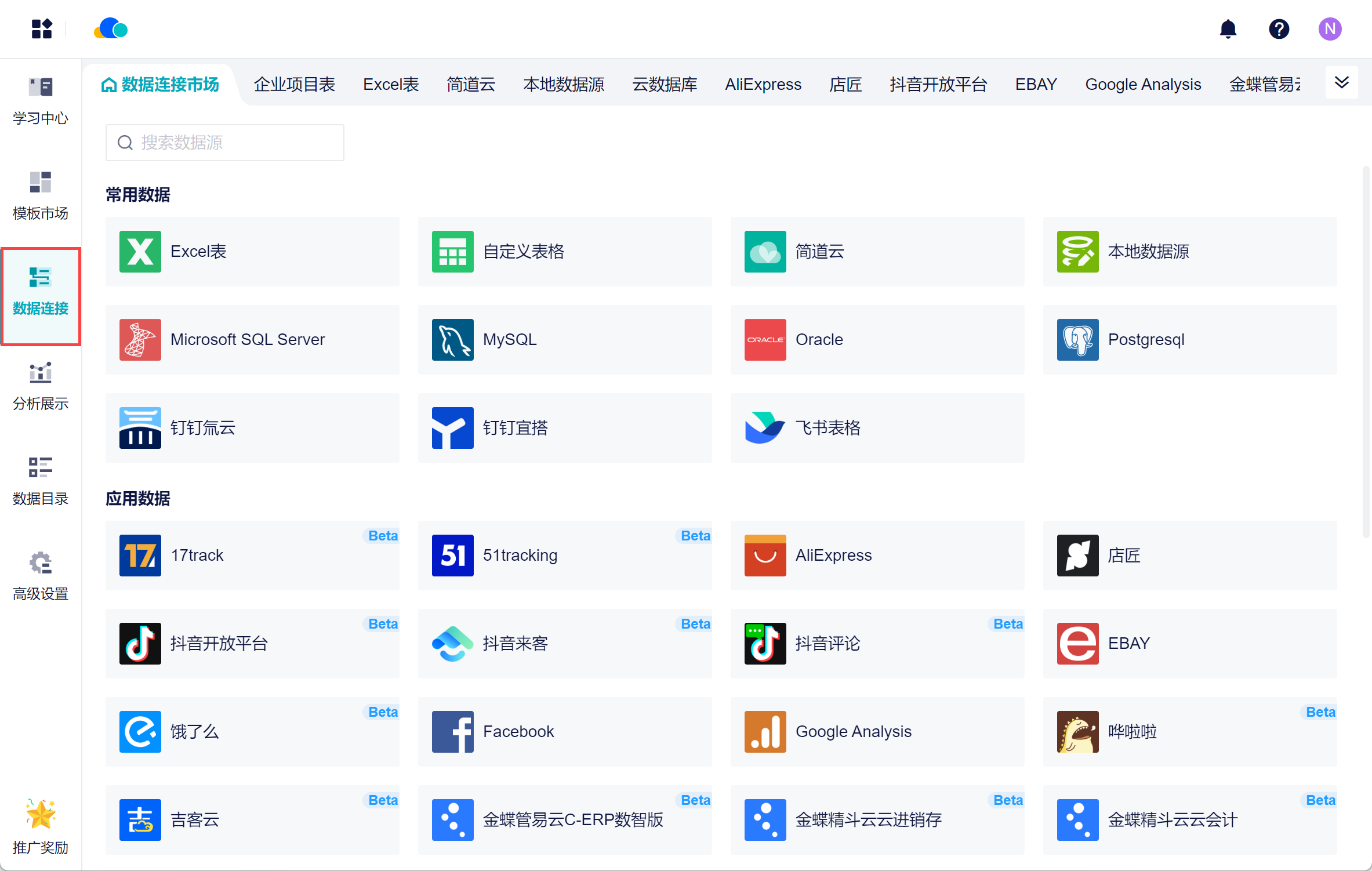This screenshot has width=1372, height=871.
Task: Click the 自定义表格 green grid icon
Action: point(453,252)
